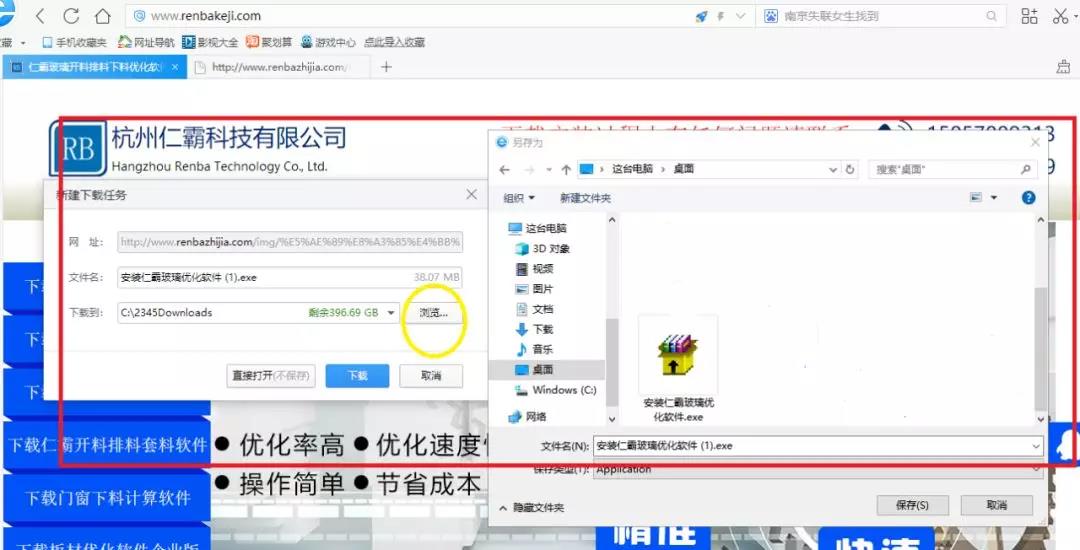Open the extensions grid icon
This screenshot has height=550, width=1080.
click(1029, 16)
